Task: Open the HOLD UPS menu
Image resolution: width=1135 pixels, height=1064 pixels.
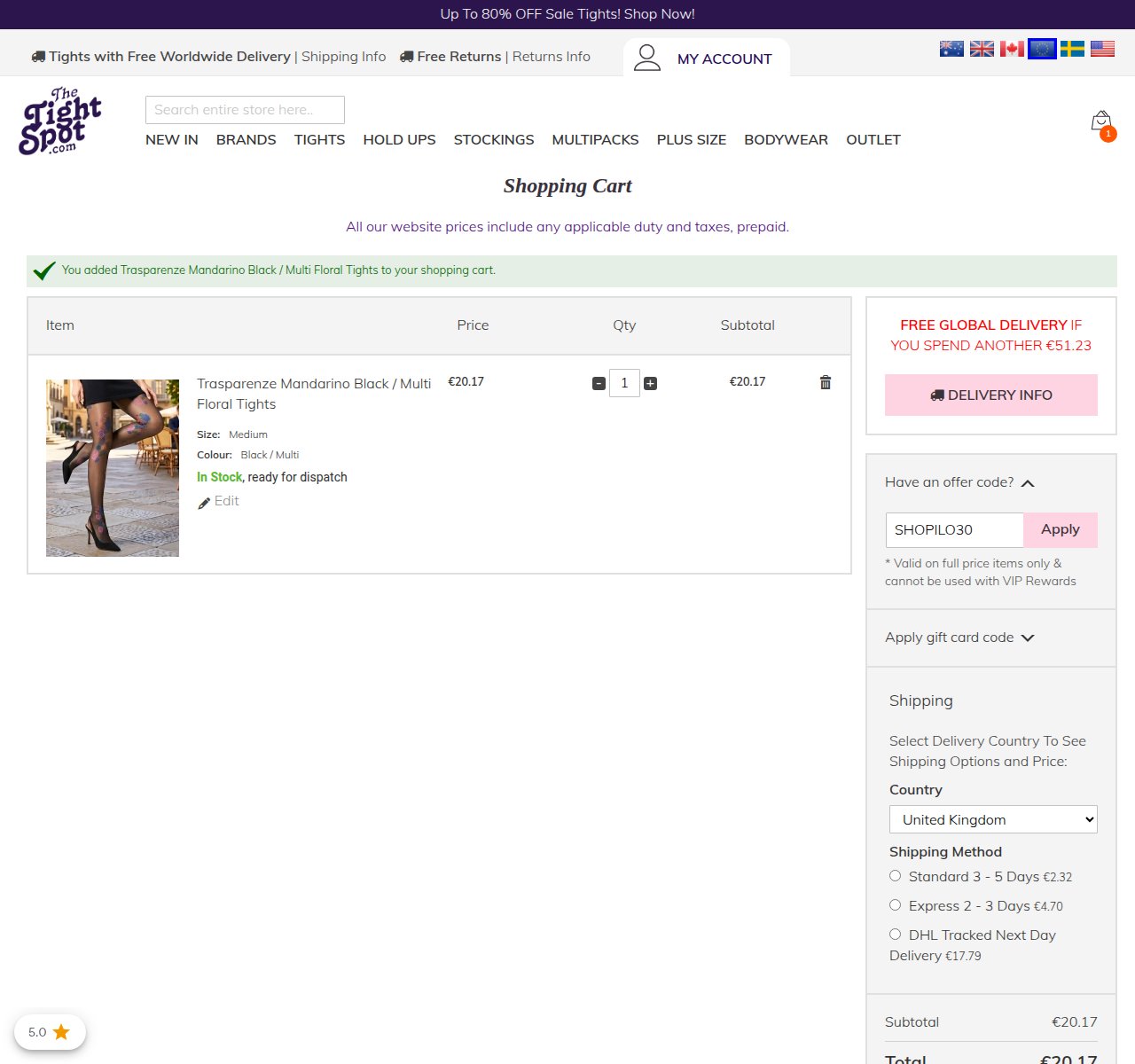Action: pyautogui.click(x=399, y=140)
